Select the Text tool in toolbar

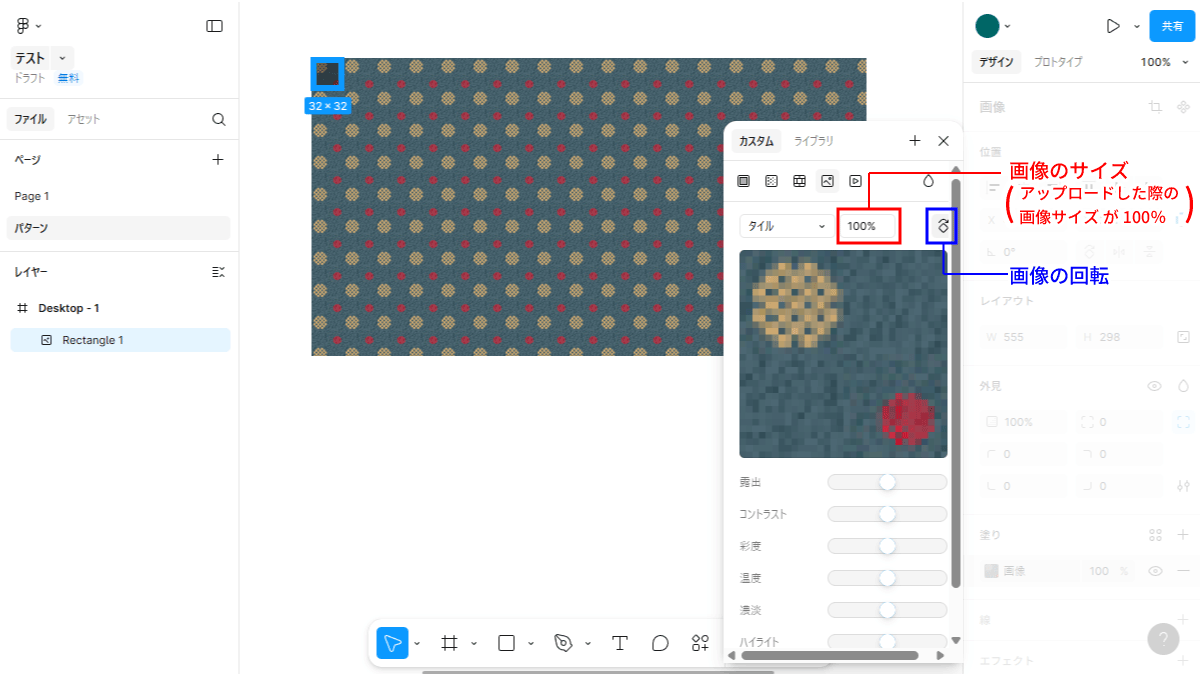pyautogui.click(x=619, y=643)
